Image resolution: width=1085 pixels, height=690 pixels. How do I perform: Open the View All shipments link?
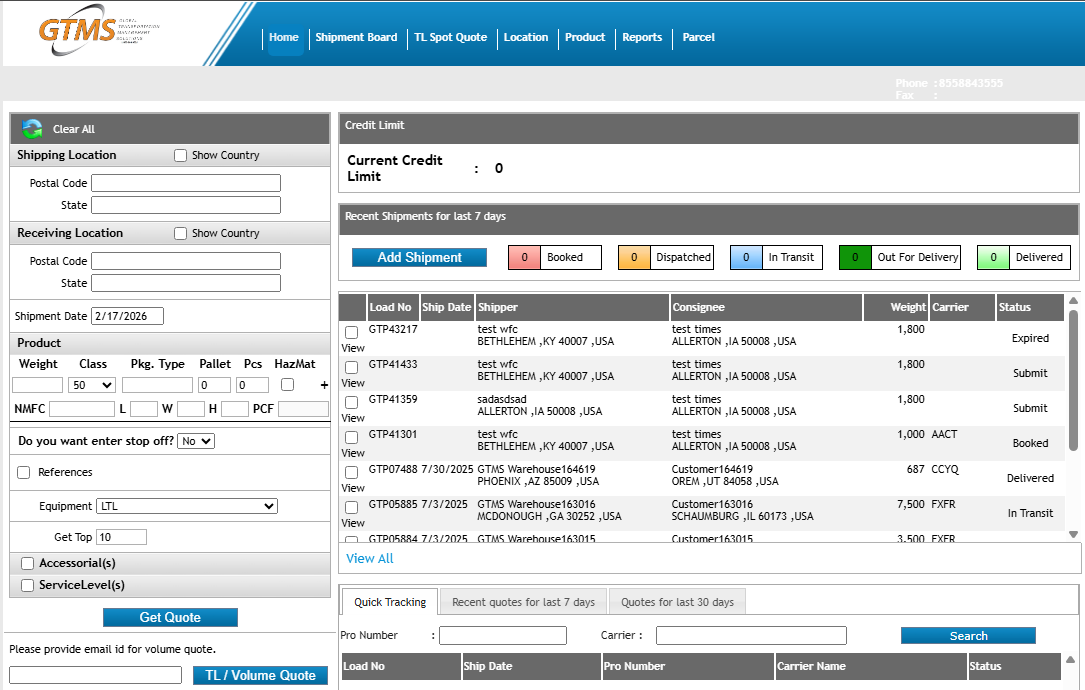point(370,558)
